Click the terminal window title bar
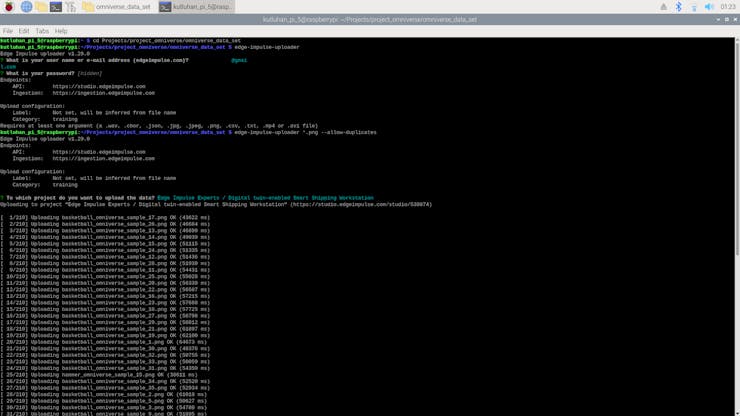This screenshot has width=740, height=416. click(370, 19)
